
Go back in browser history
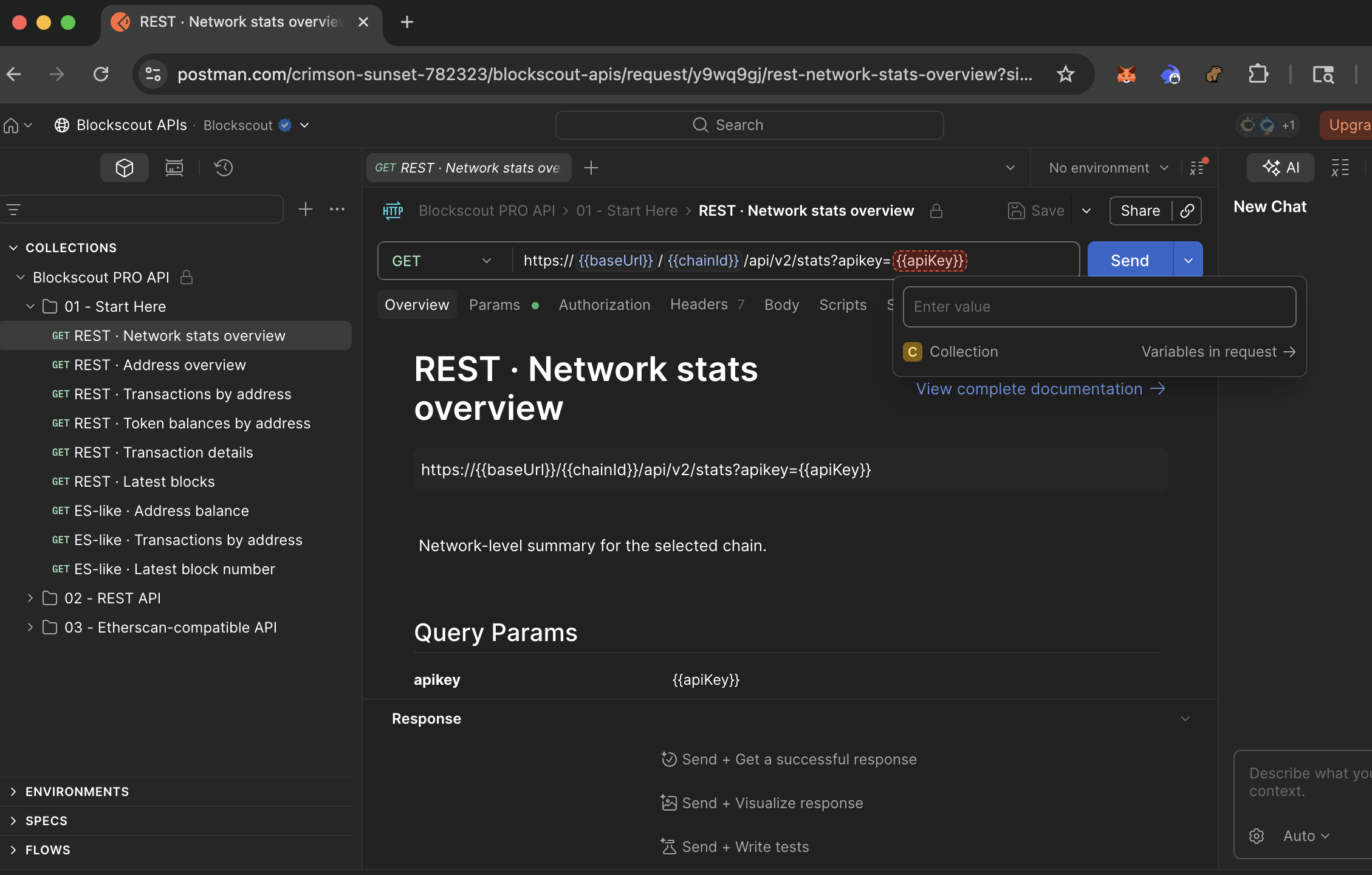[14, 74]
